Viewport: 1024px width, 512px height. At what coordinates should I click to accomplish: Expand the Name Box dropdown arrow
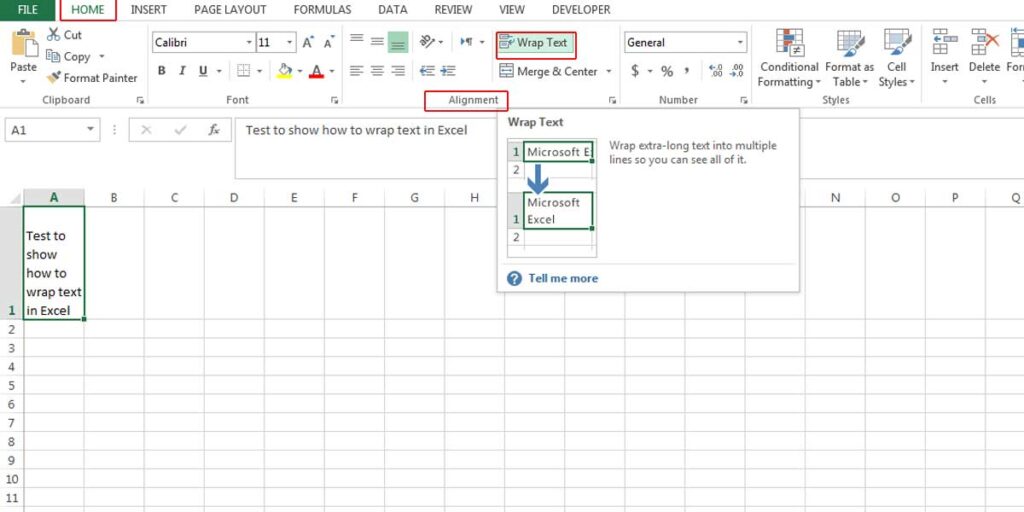point(90,130)
